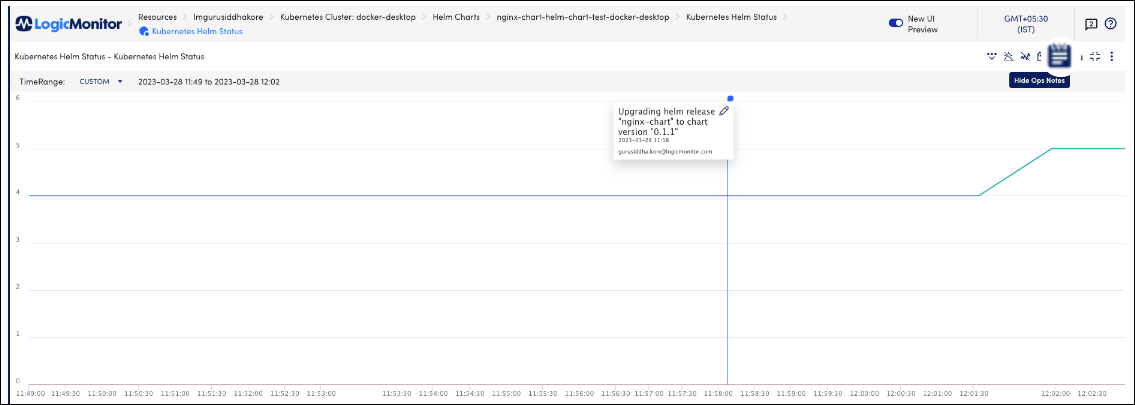Toggle the New UI Preview switch
The width and height of the screenshot is (1135, 405).
pos(896,22)
